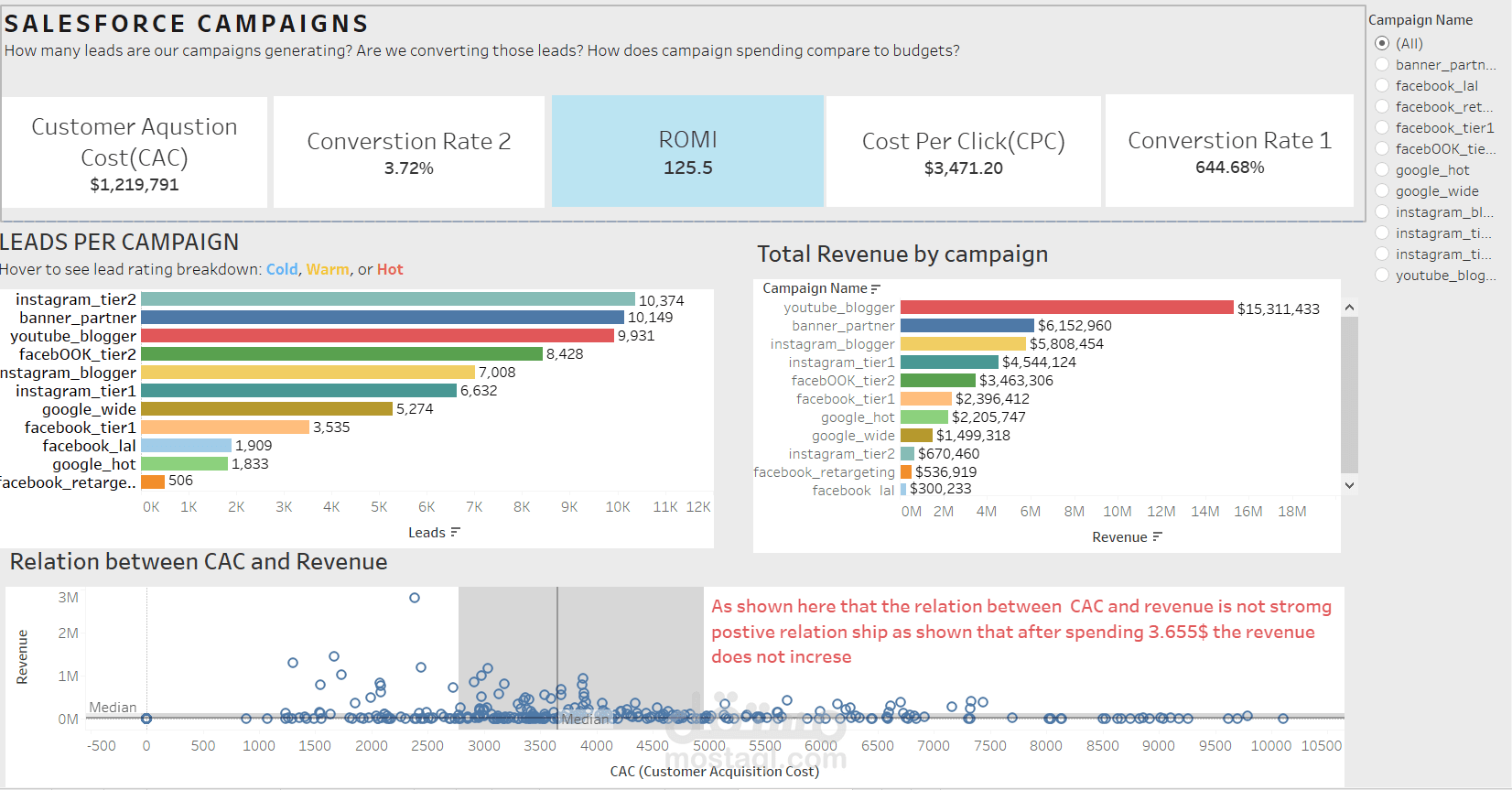Filter dashboard by facebook_tier1 radio option
The width and height of the screenshot is (1512, 790).
1382,127
